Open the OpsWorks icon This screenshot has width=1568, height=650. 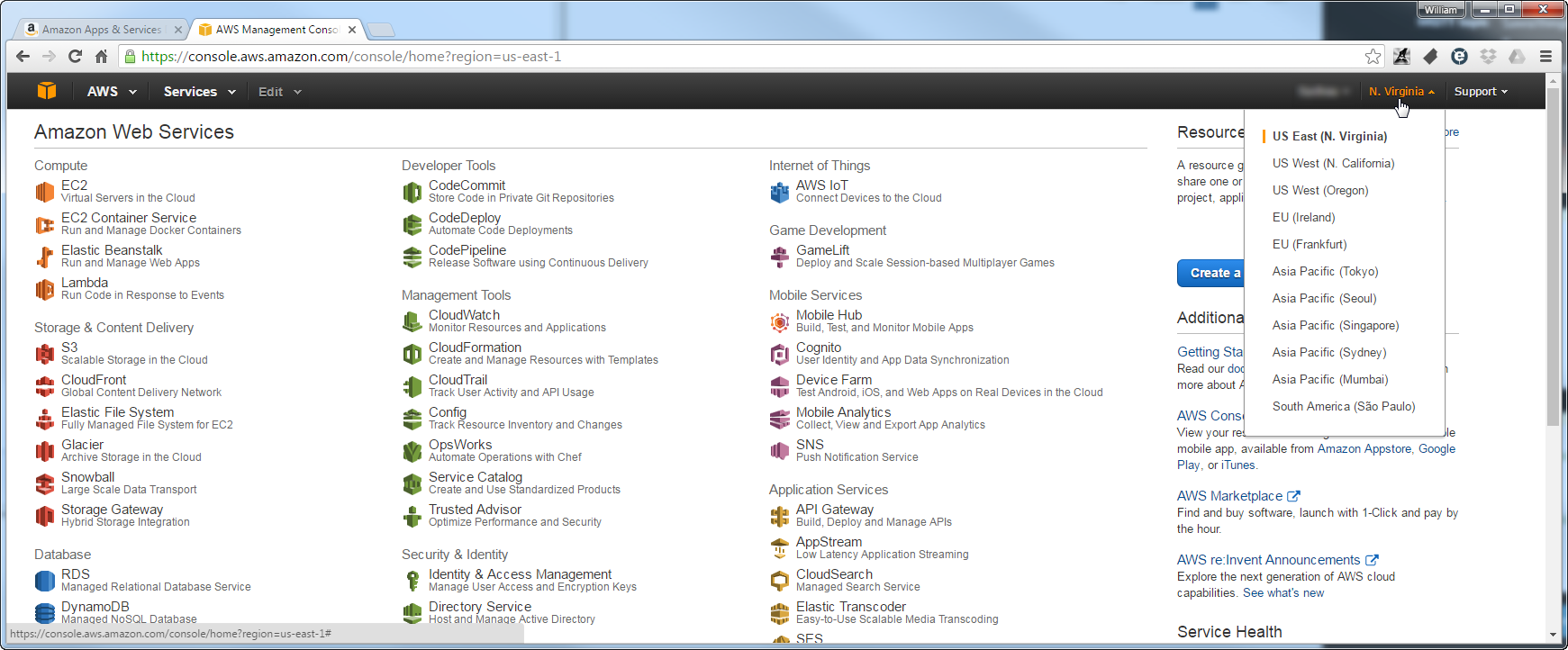pos(412,451)
